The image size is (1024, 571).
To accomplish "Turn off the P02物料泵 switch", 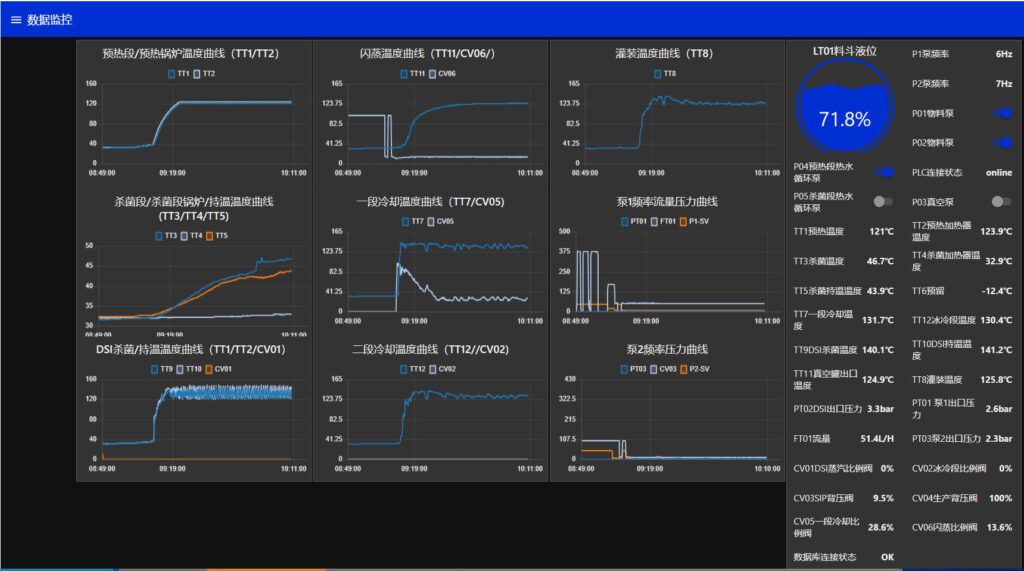I will (x=1001, y=143).
